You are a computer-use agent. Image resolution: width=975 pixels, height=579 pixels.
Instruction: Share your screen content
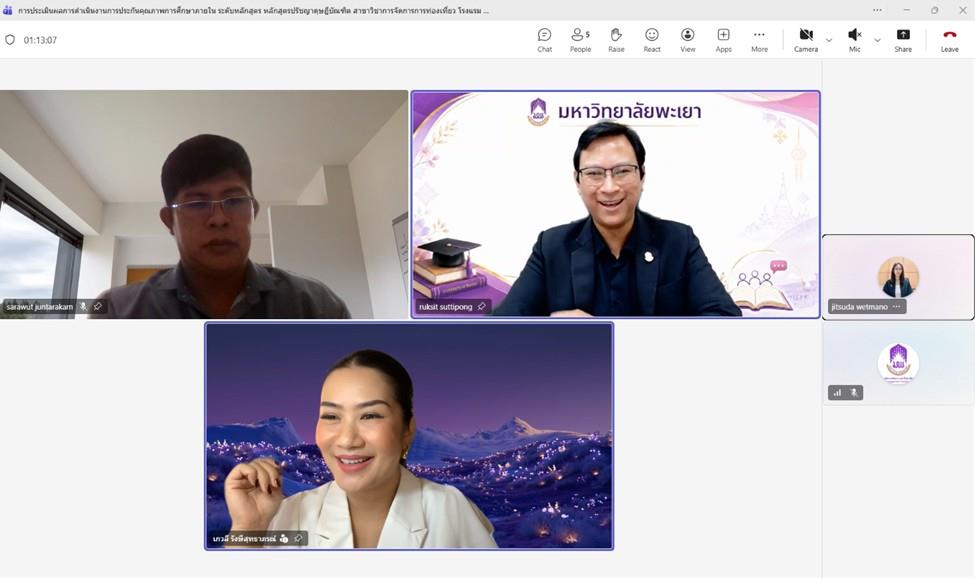[903, 40]
